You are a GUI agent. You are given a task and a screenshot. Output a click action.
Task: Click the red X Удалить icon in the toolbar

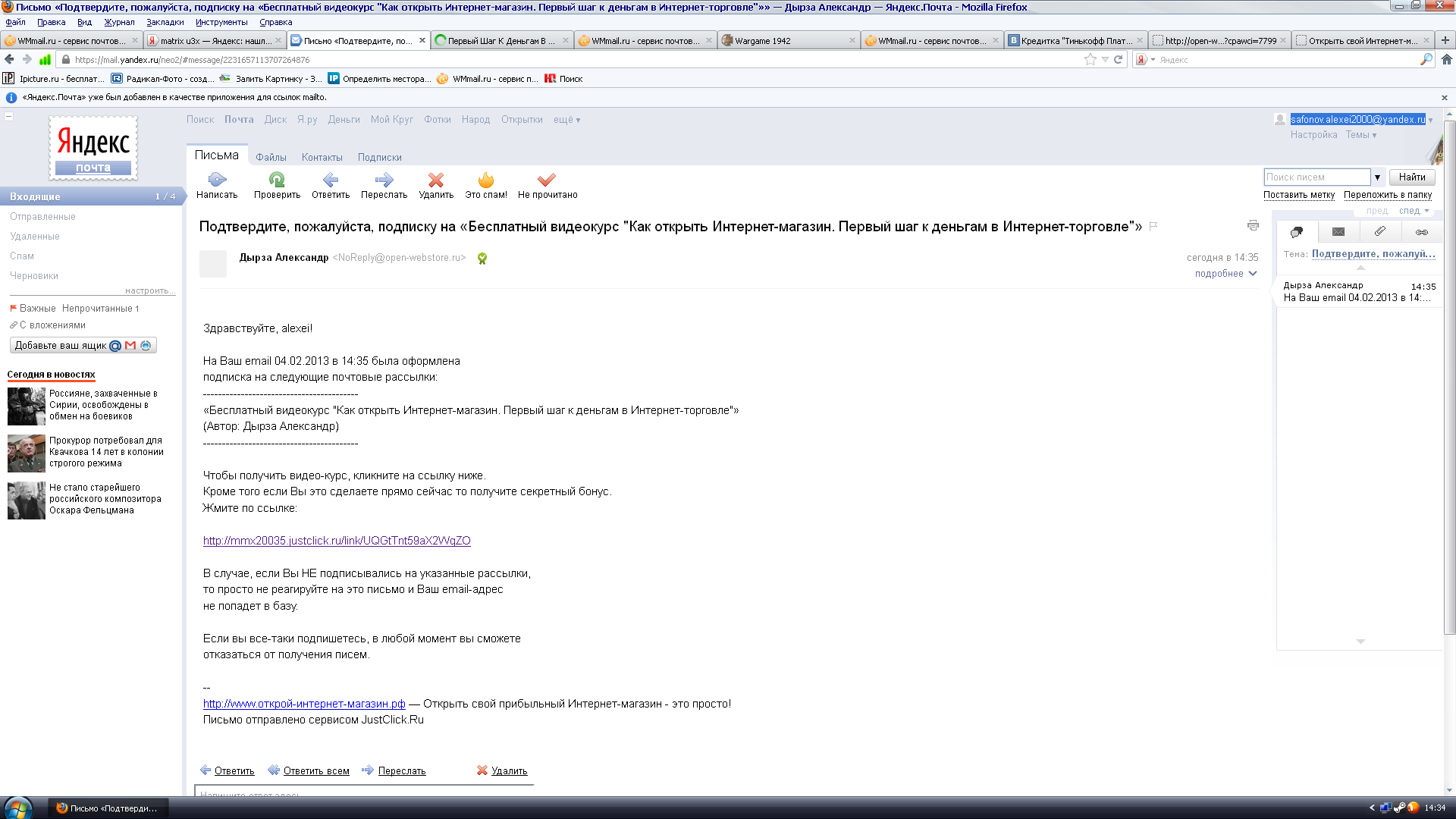436,180
